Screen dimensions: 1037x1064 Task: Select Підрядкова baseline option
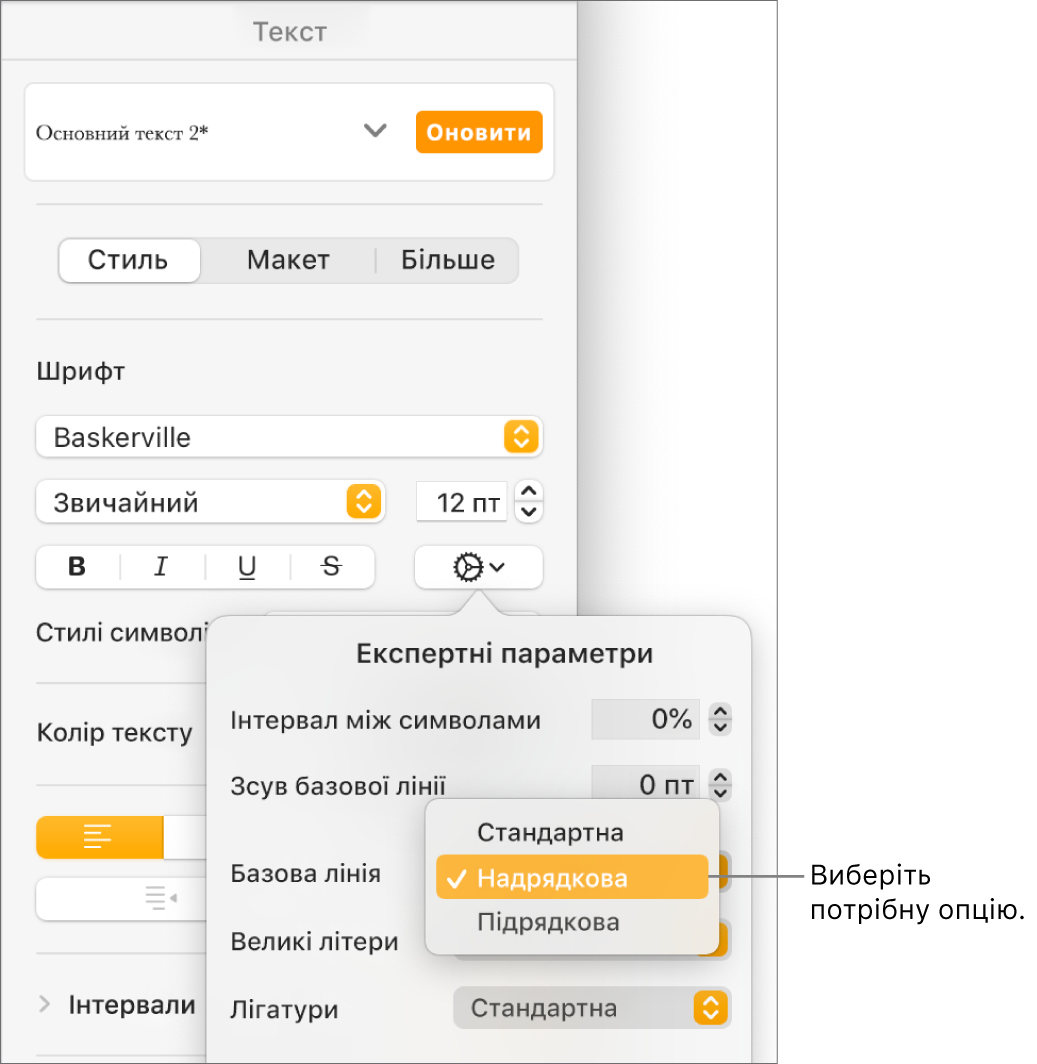click(x=548, y=922)
